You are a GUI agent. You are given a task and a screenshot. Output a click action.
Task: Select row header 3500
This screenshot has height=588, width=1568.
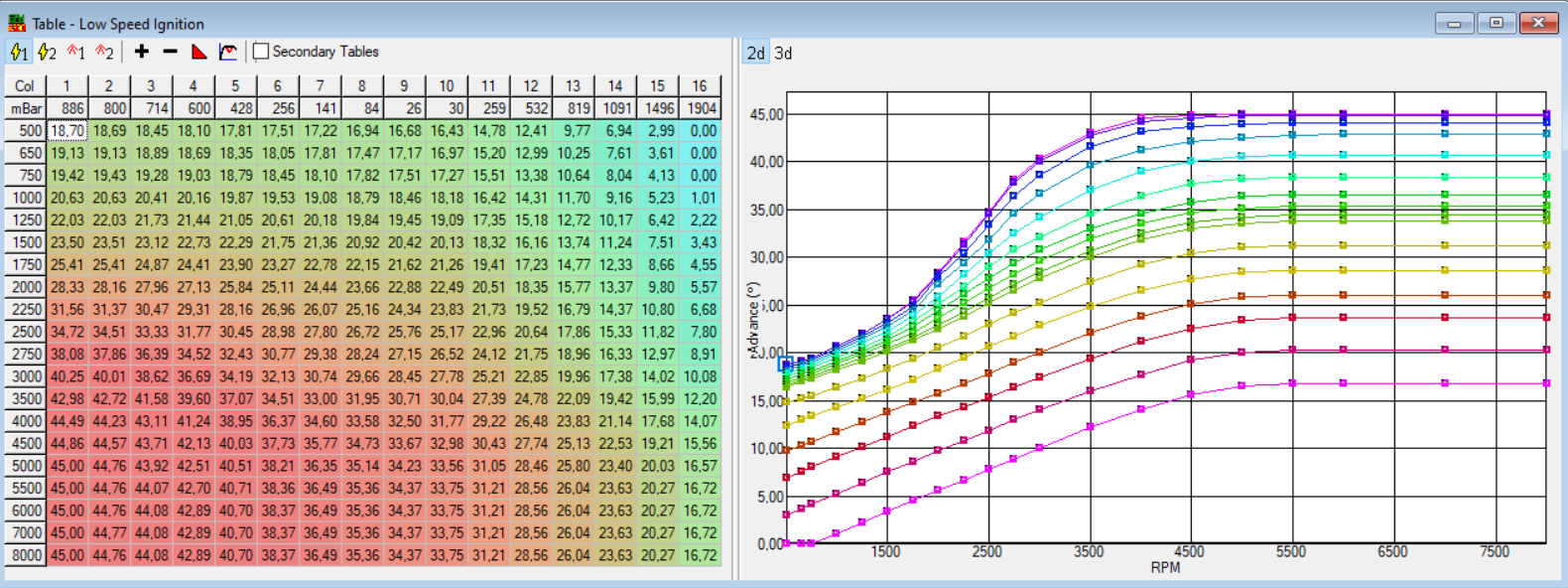click(x=25, y=398)
